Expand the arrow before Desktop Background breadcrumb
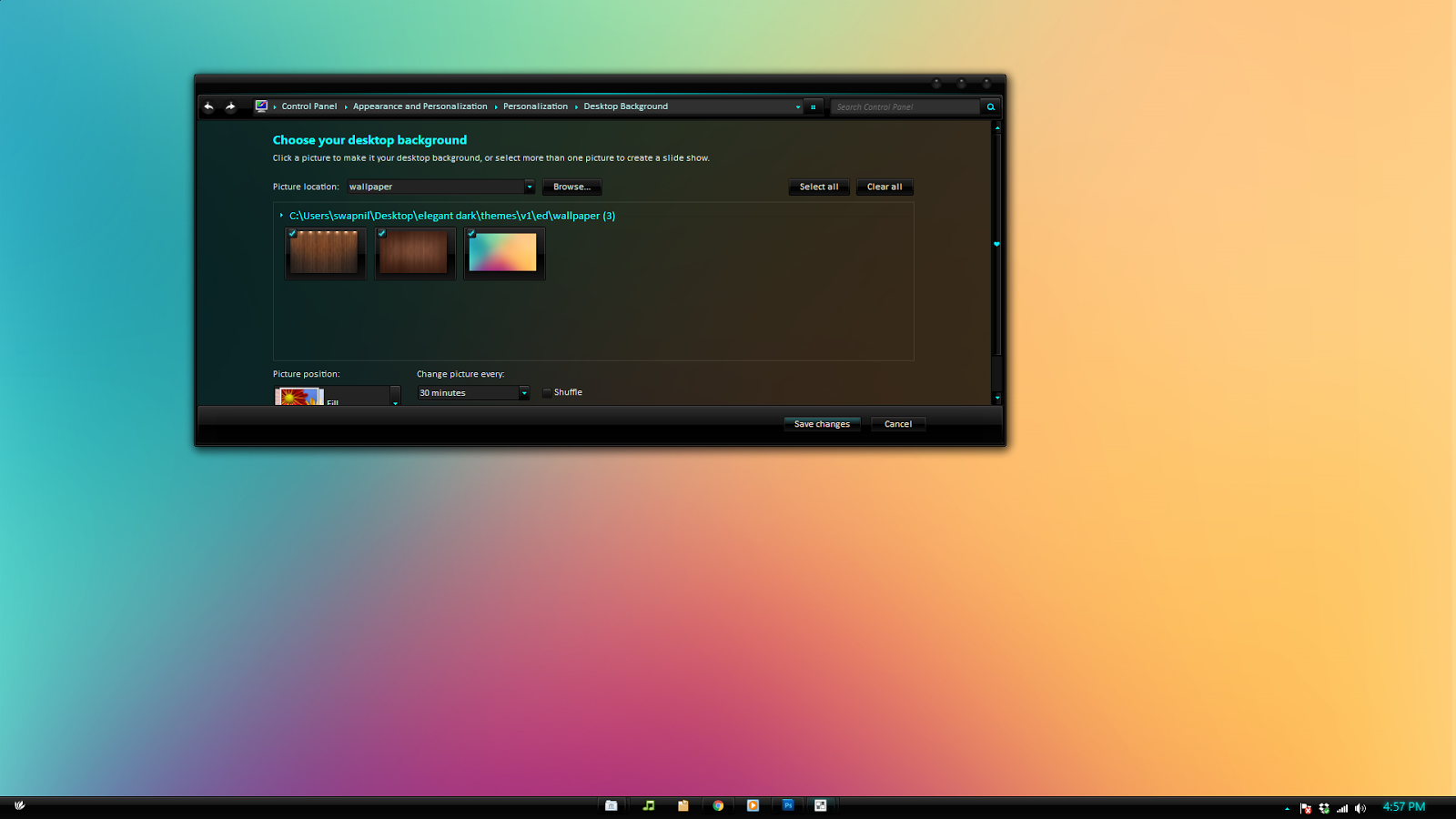The width and height of the screenshot is (1456, 819). 576,107
